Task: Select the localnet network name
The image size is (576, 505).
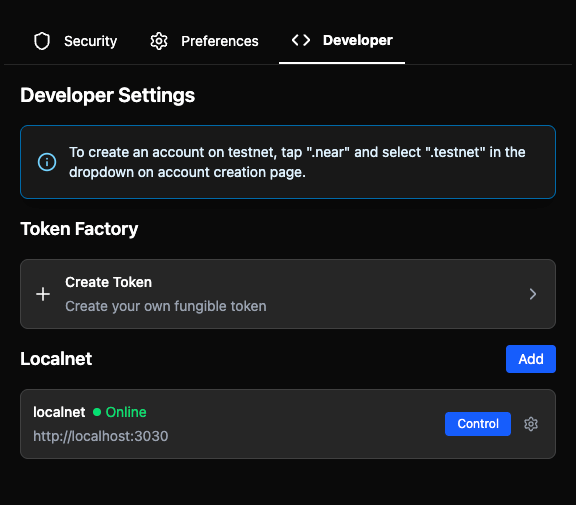Action: point(59,412)
